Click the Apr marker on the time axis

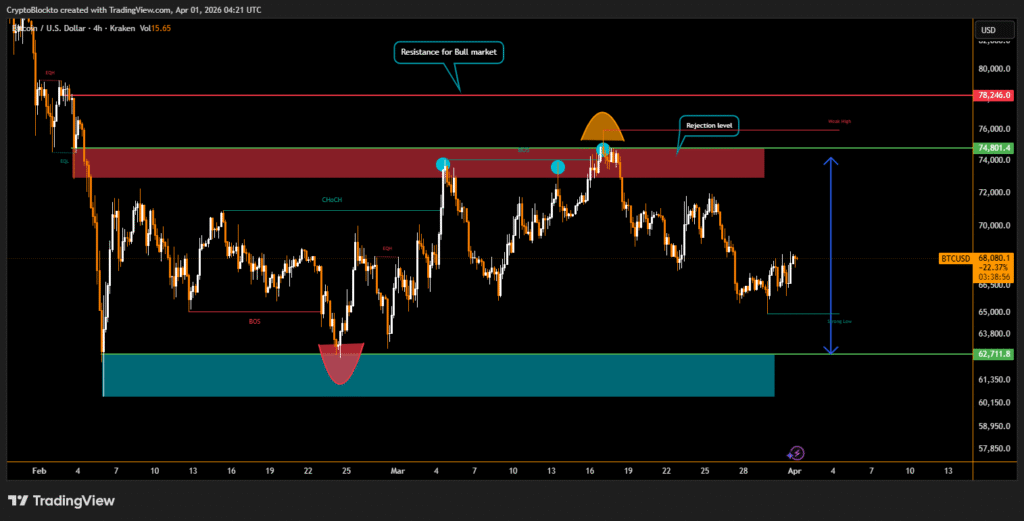793,469
